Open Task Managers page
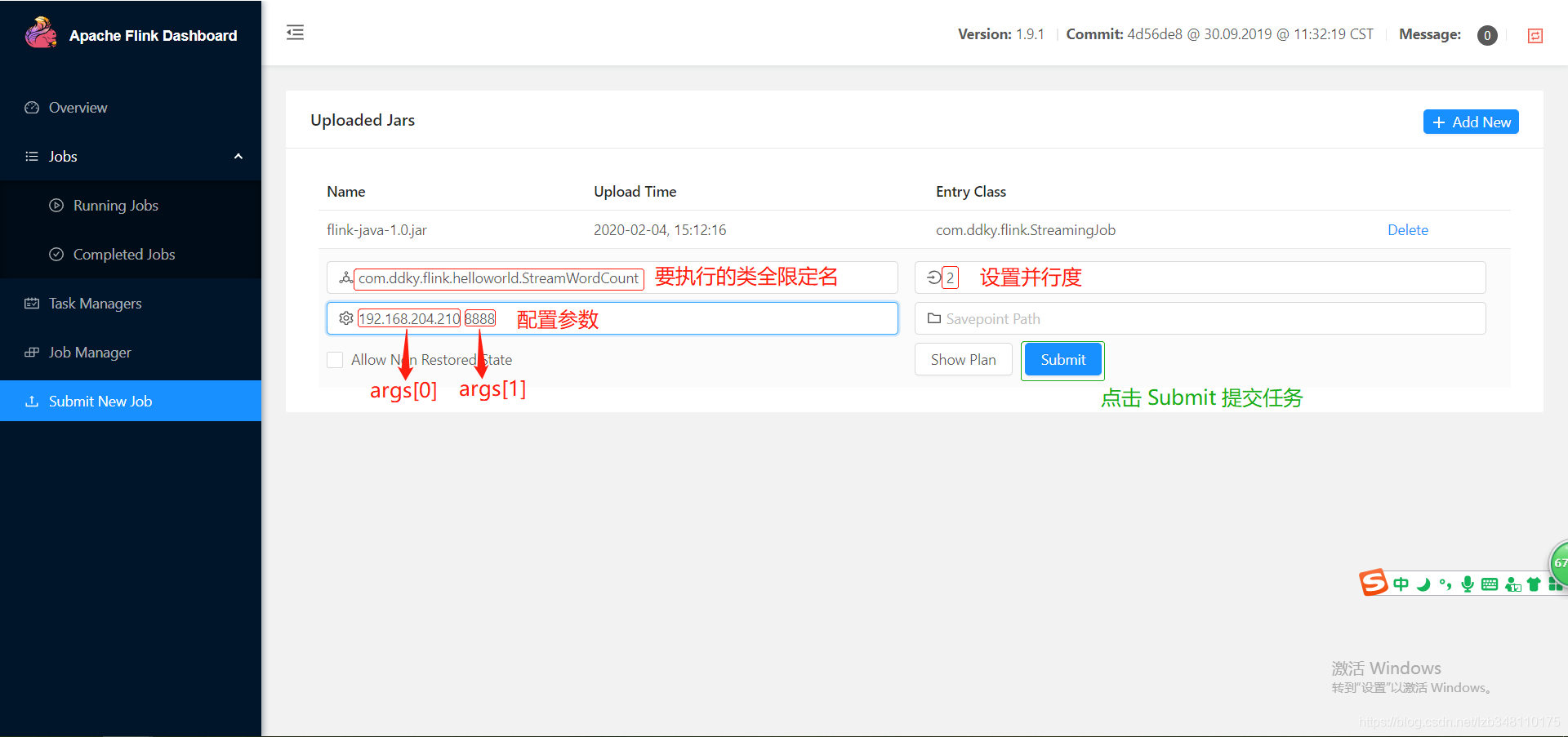1568x737 pixels. point(131,304)
